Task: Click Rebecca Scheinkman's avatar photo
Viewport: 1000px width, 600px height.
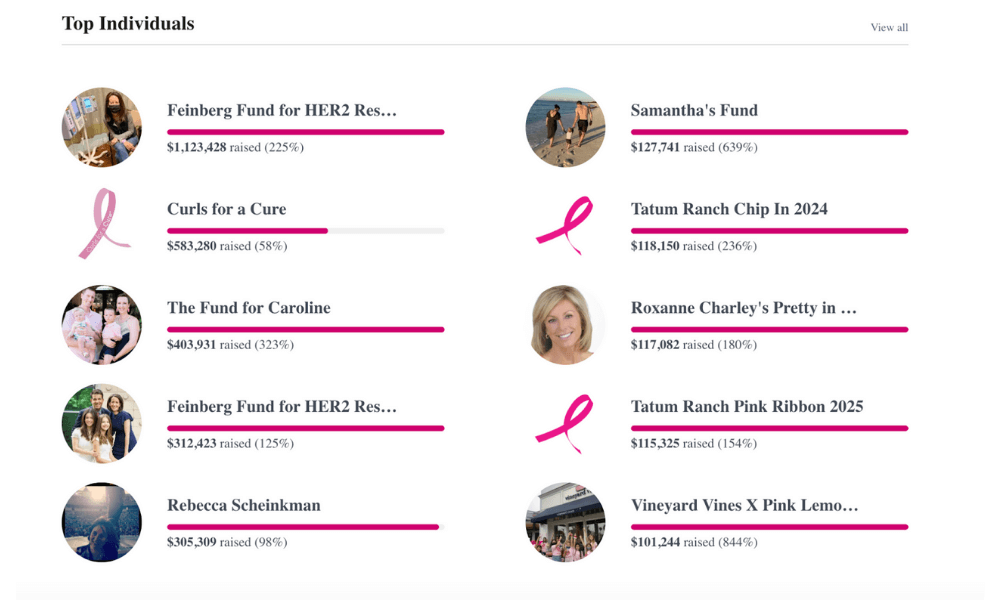Action: pos(101,522)
